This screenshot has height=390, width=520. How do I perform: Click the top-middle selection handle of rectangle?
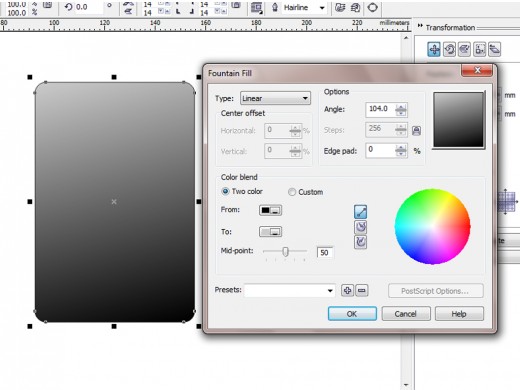point(114,77)
